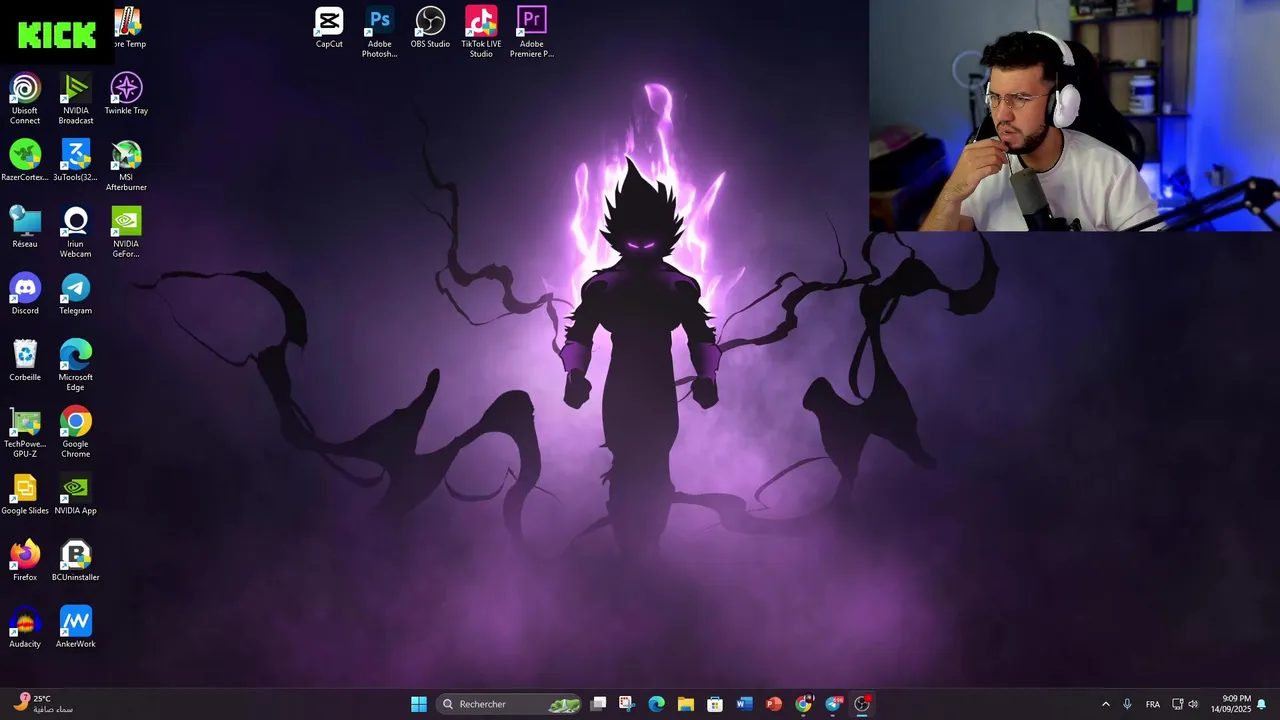Switch to OBS Studio in the taskbar
This screenshot has height=720, width=1280.
pyautogui.click(x=862, y=704)
